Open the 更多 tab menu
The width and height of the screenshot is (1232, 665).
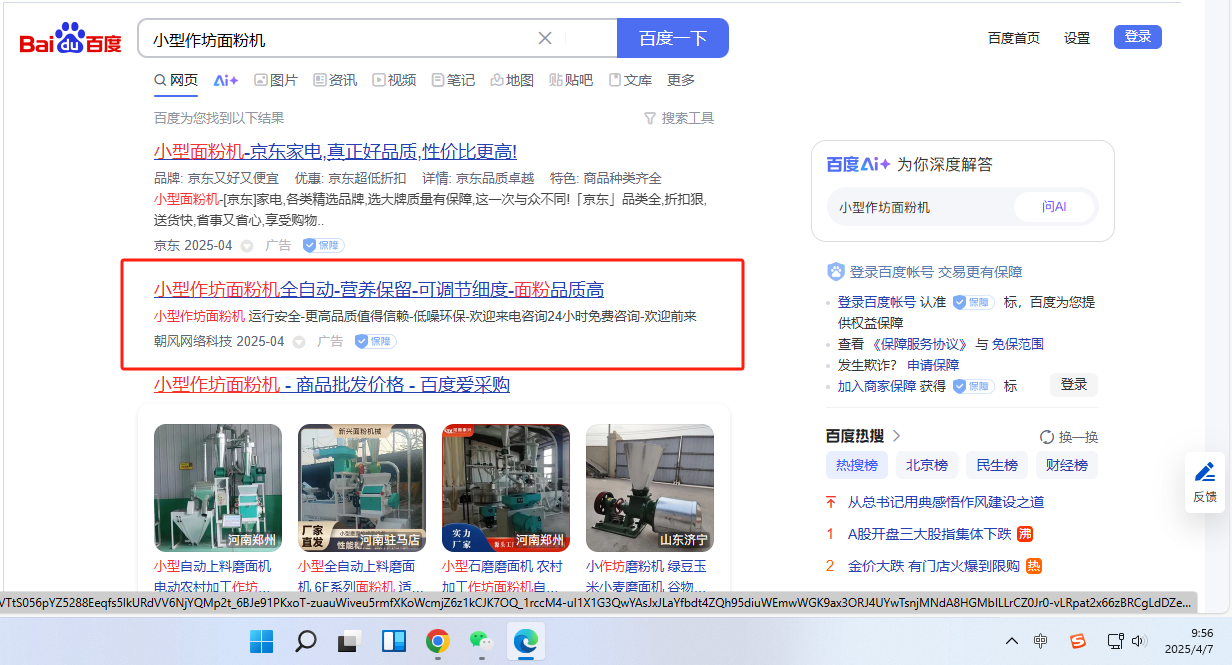click(681, 80)
